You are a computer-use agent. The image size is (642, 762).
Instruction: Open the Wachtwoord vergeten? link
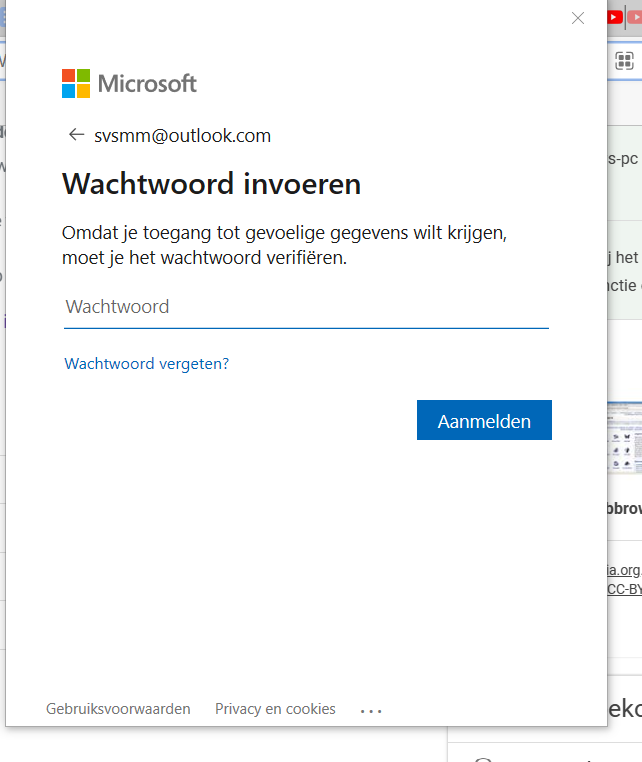pos(146,364)
